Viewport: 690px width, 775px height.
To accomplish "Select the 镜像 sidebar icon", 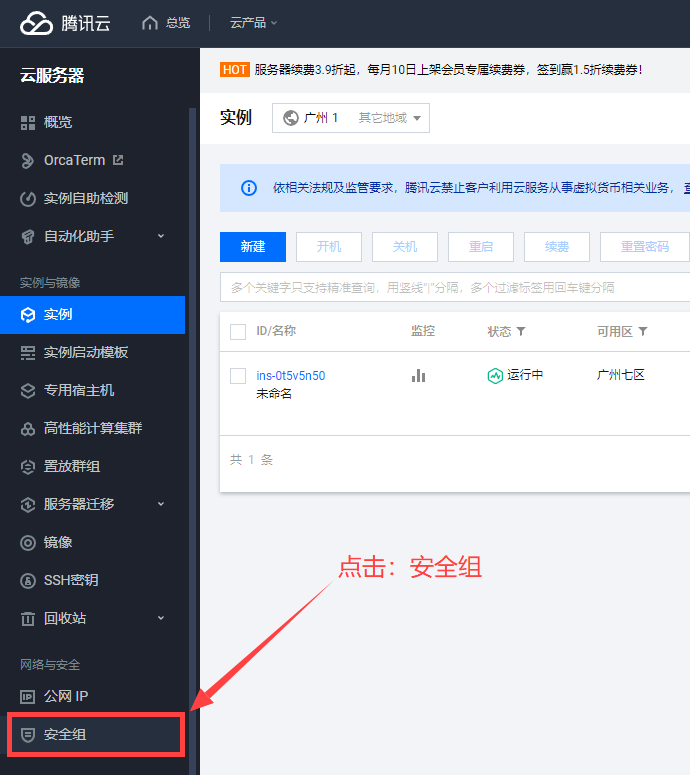I will pos(28,542).
